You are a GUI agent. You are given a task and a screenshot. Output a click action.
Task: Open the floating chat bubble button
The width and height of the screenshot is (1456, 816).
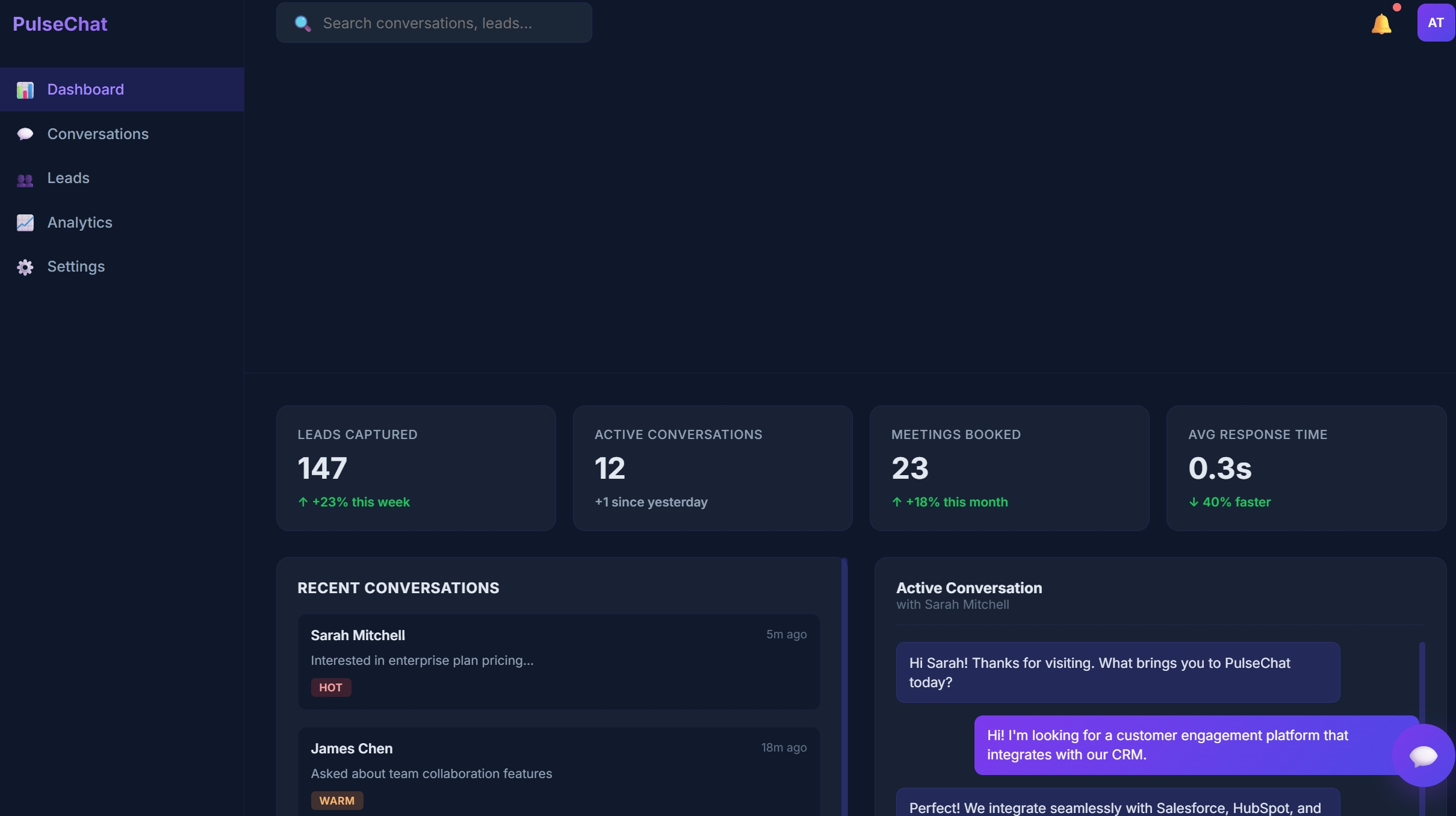1423,755
